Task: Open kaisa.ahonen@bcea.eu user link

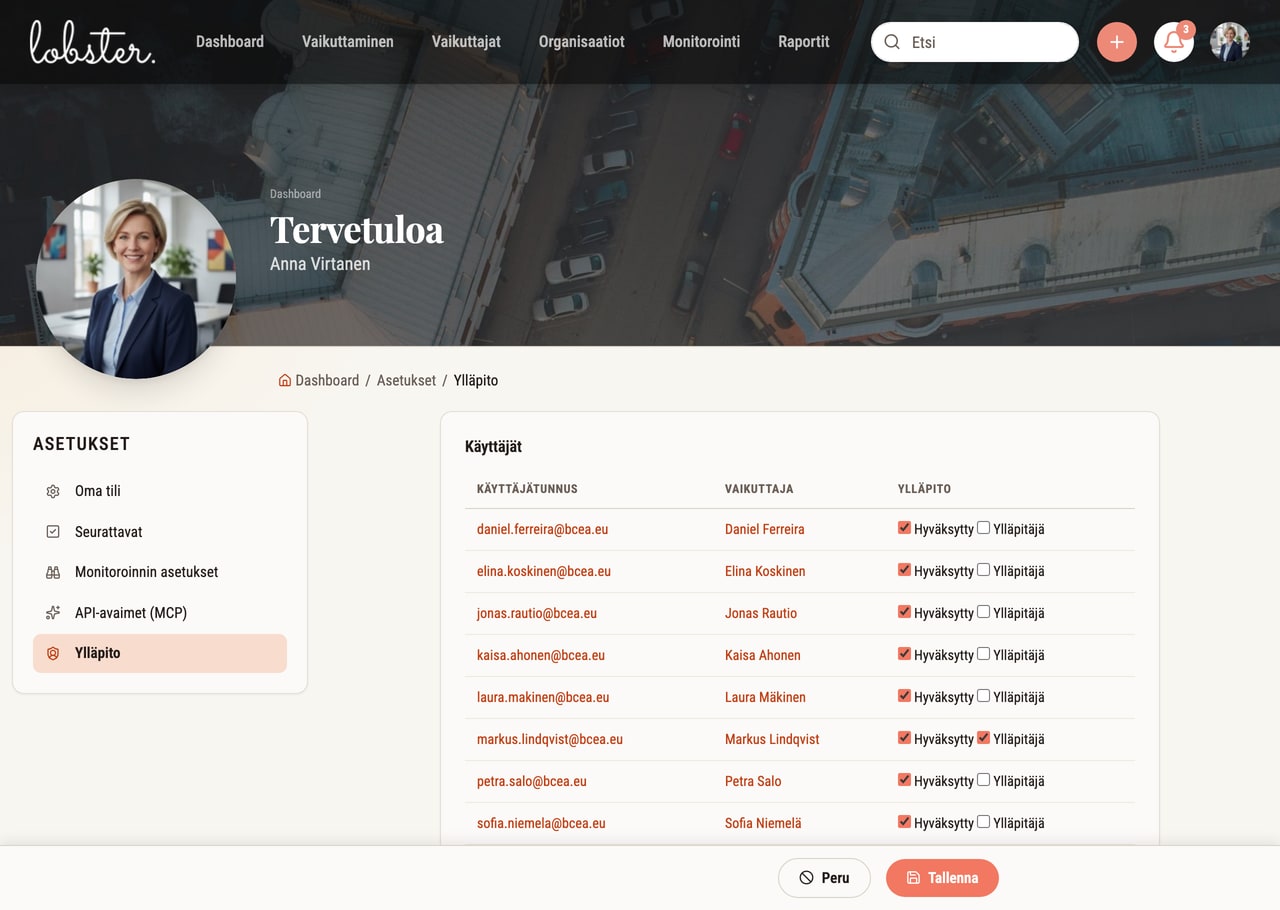Action: pos(541,655)
